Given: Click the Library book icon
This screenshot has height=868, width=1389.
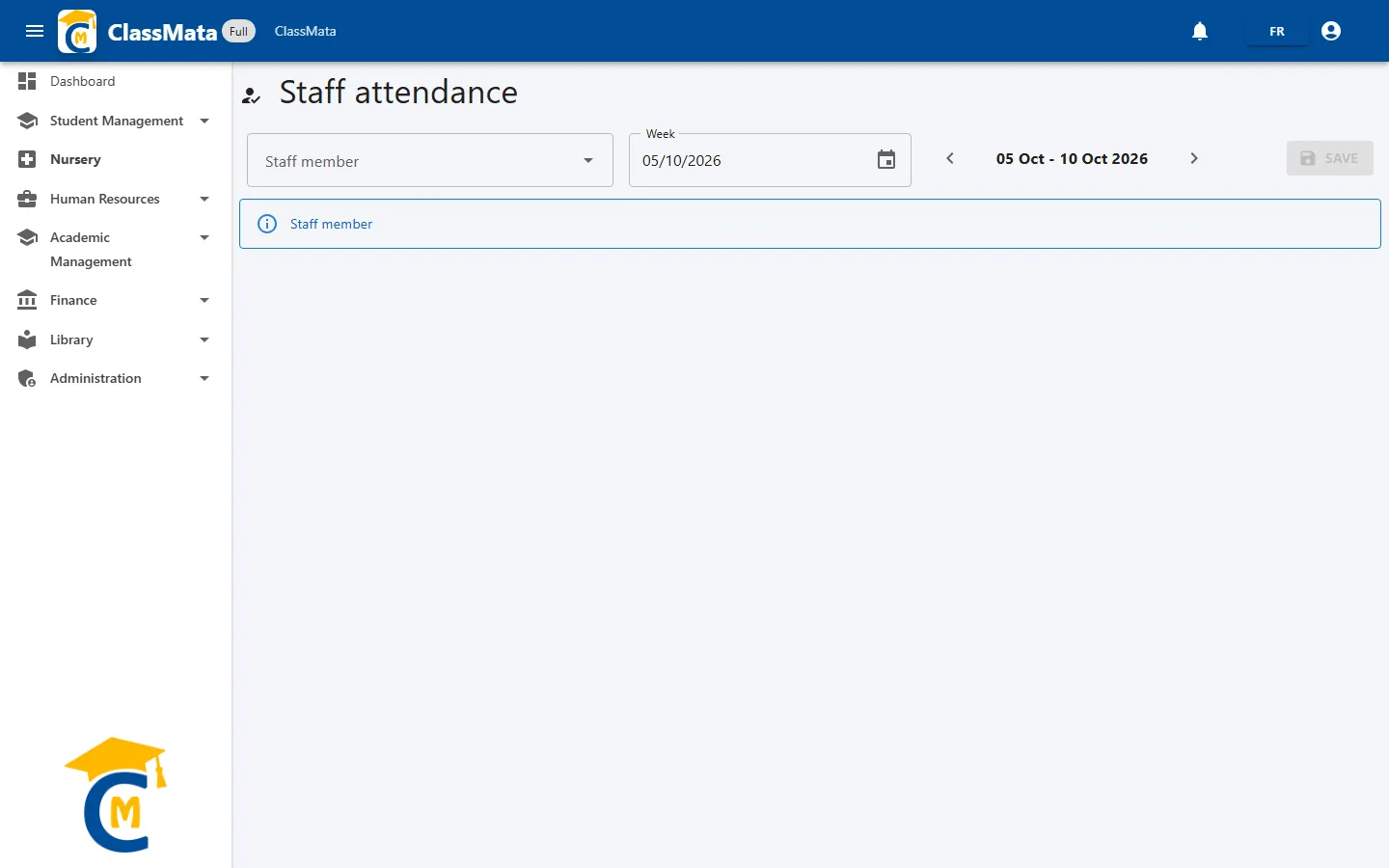Looking at the screenshot, I should click(27, 339).
